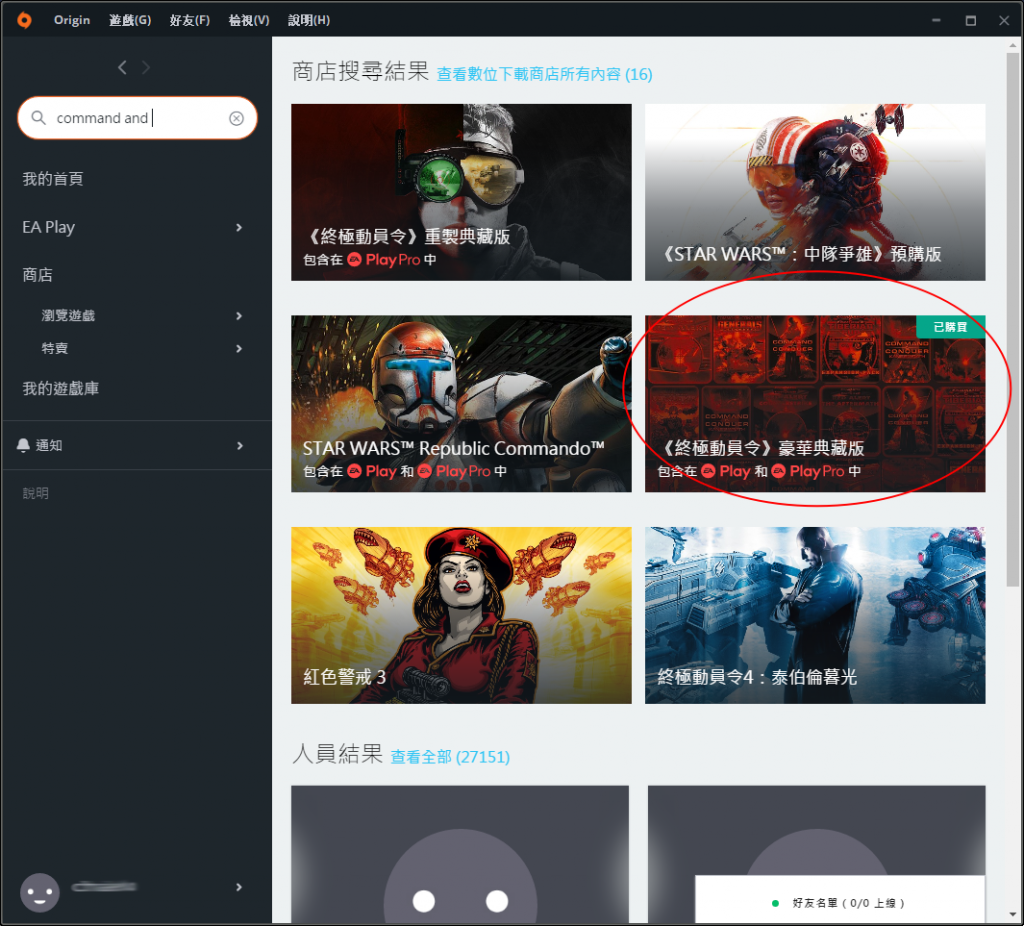
Task: Expand the EA Play submenu arrow
Action: [239, 227]
